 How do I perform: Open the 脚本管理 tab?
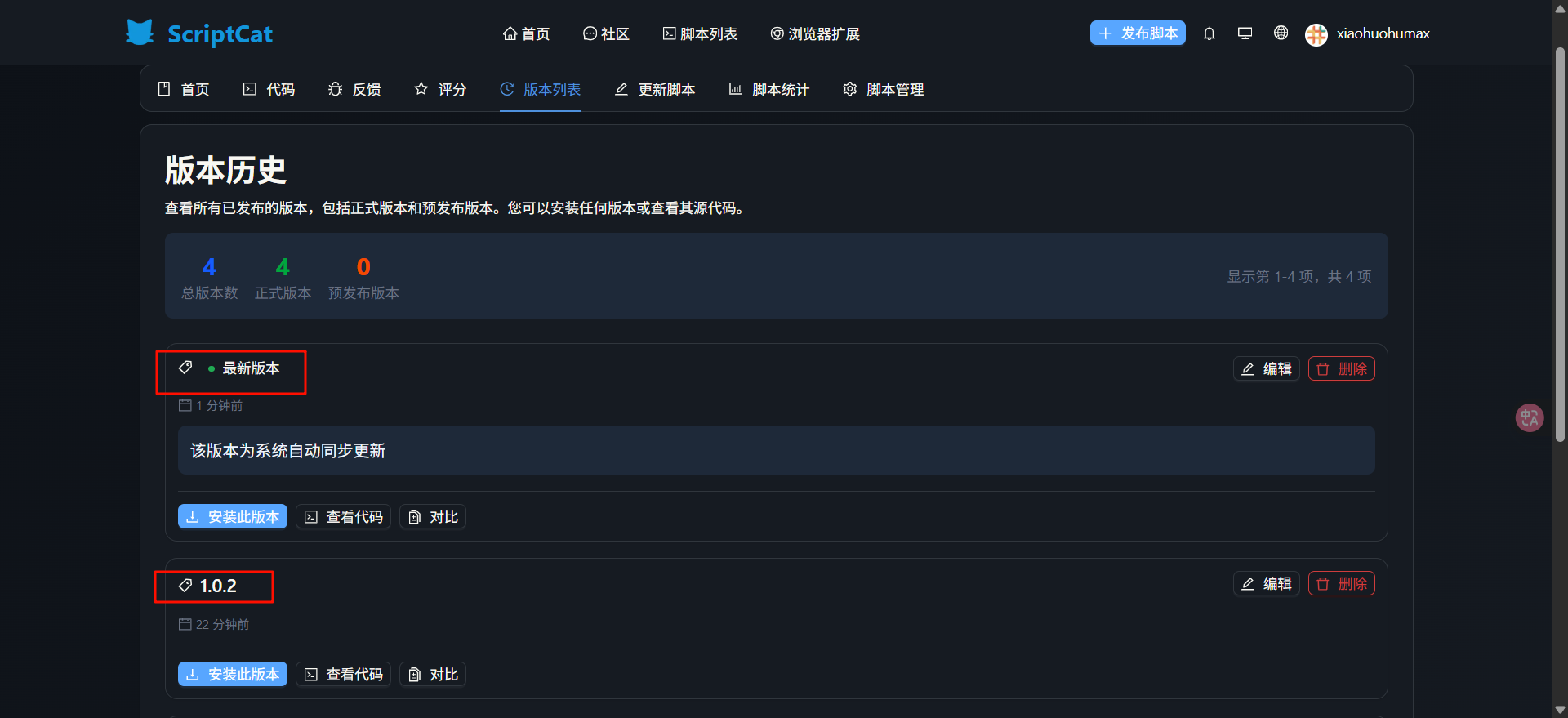(883, 89)
